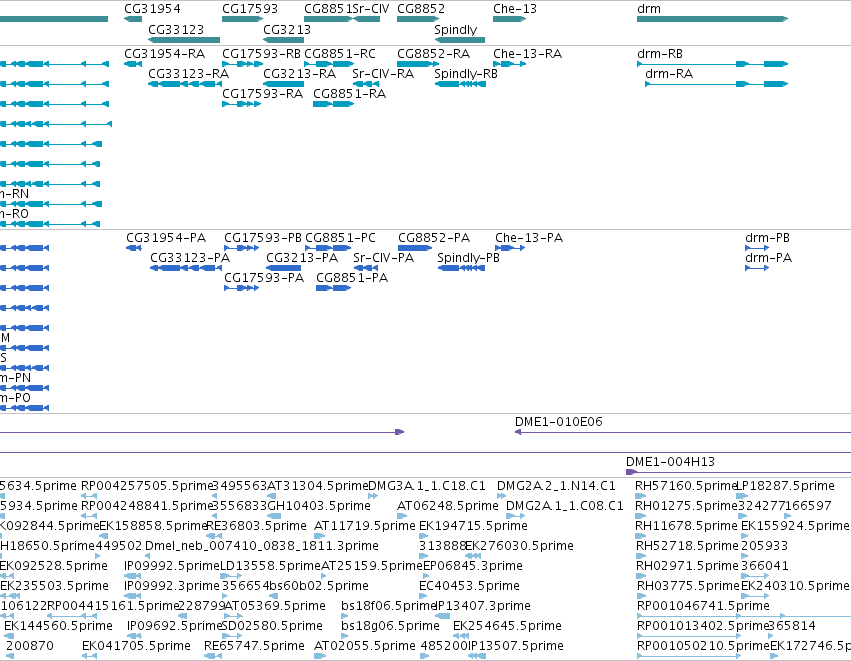Screen dimensions: 851x661
Task: Click the CG17593-PA protein glyph
Action: (x=242, y=288)
